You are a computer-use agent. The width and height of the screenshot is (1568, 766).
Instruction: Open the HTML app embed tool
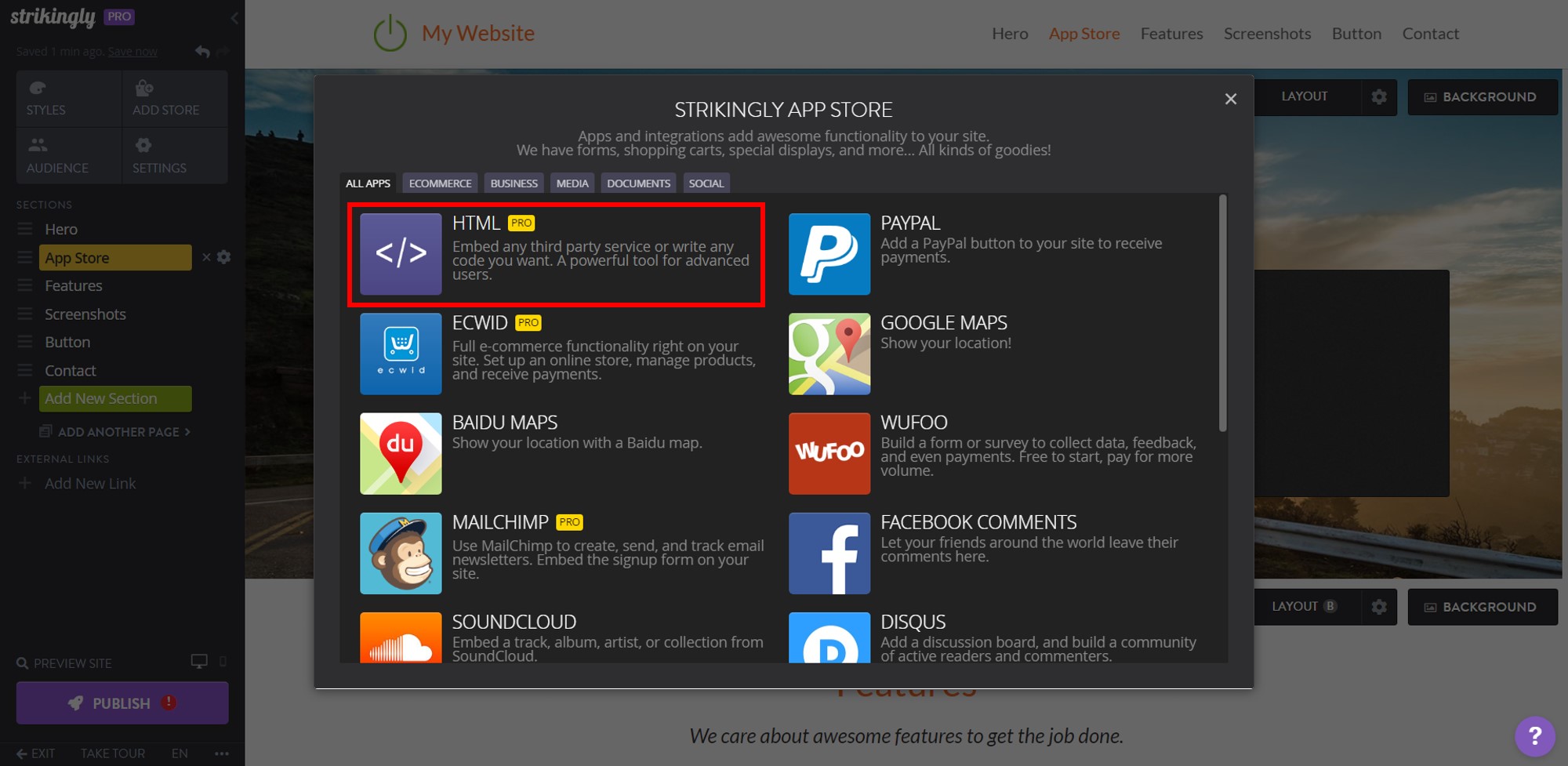click(555, 254)
